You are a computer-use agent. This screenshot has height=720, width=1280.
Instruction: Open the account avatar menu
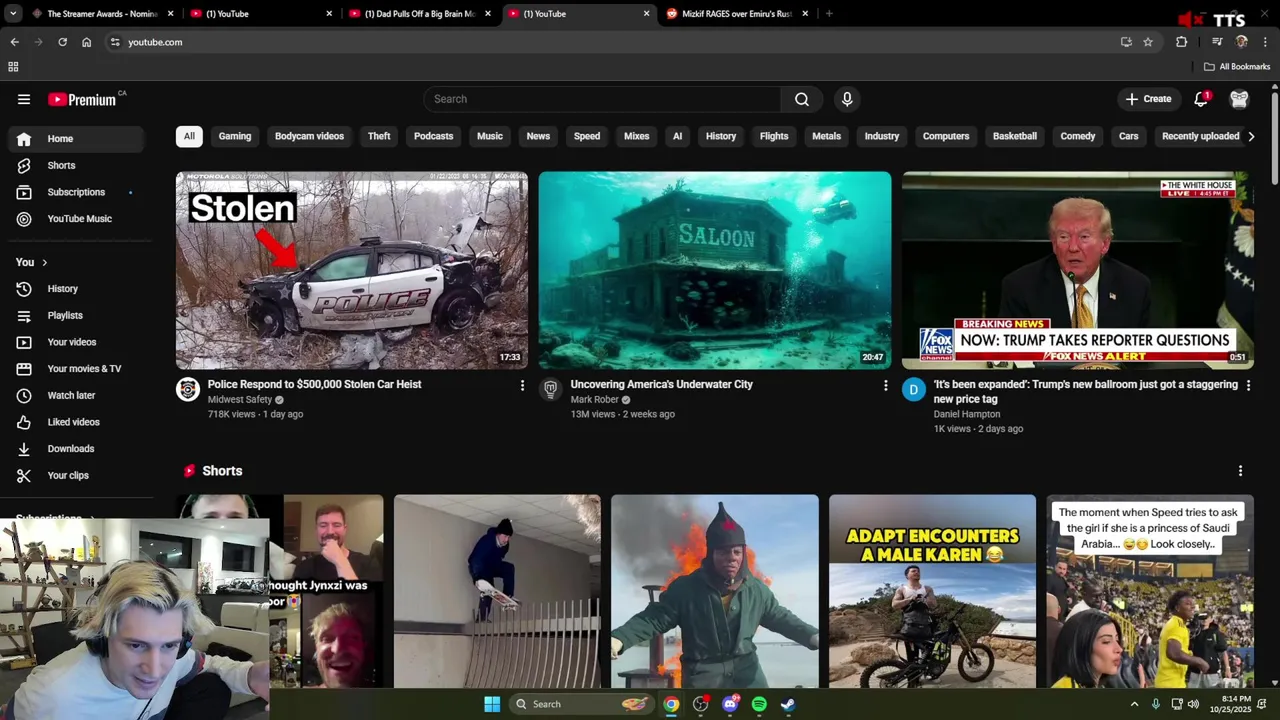[1239, 99]
